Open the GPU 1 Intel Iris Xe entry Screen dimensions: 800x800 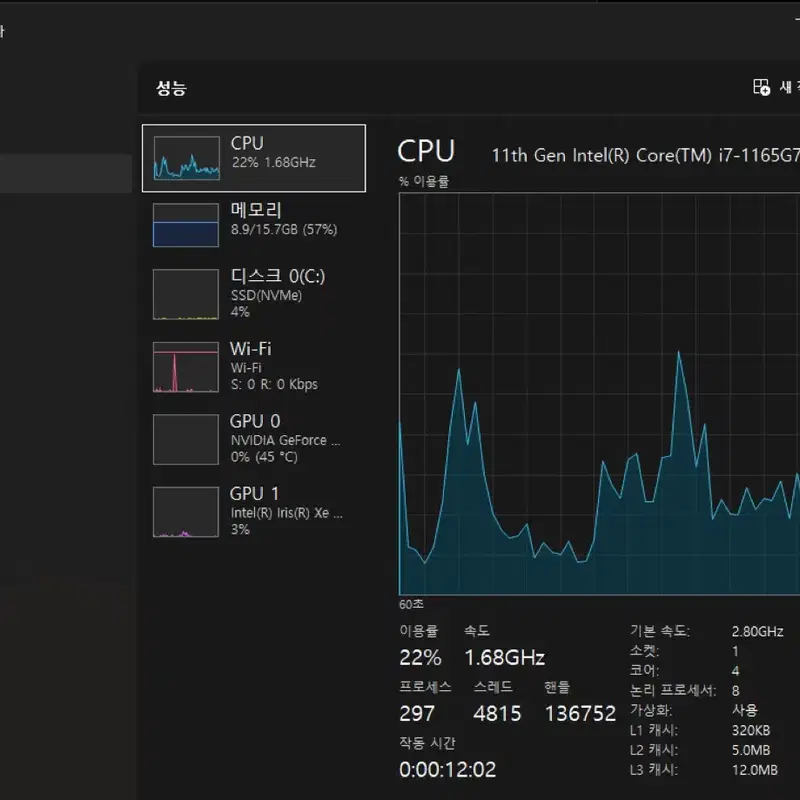pos(254,511)
